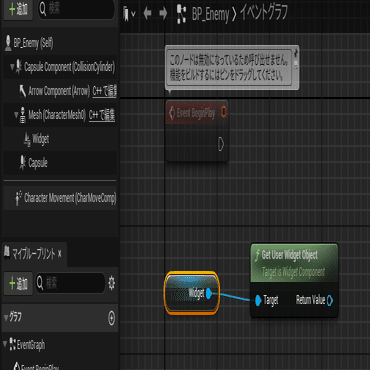
Task: Click Event BeginPlay execution output pin
Action: tap(221, 144)
